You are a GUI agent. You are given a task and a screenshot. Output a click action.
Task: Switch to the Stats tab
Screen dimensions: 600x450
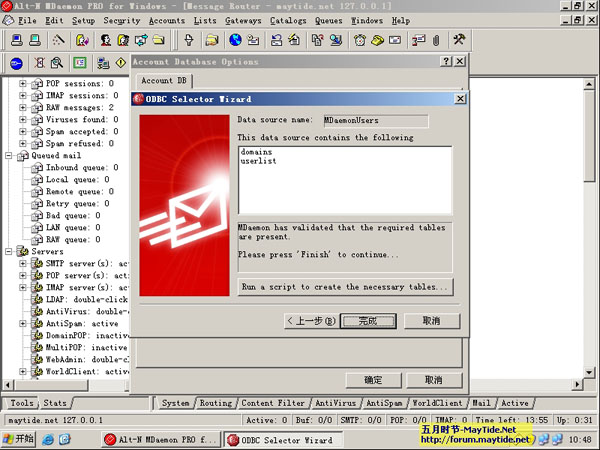pyautogui.click(x=55, y=403)
